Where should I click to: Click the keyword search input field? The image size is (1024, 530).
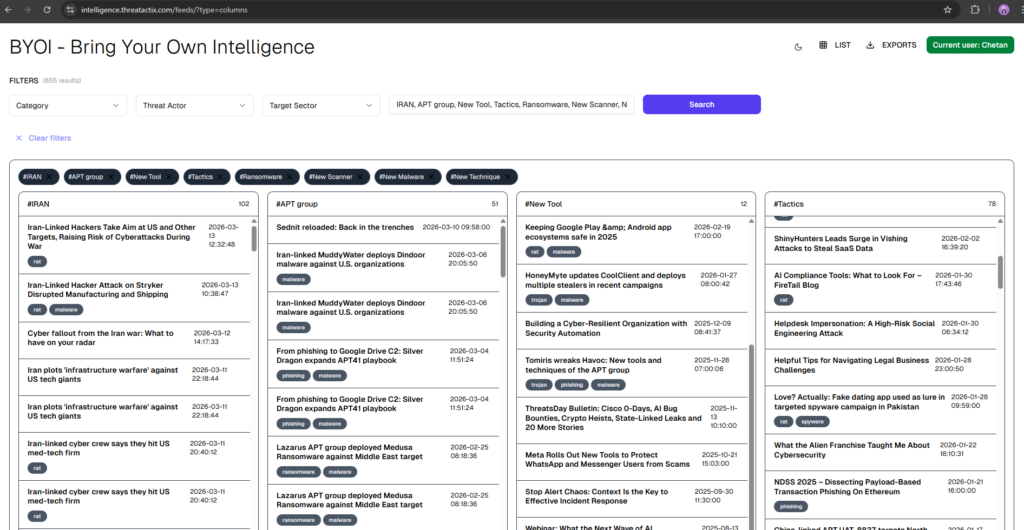511,105
